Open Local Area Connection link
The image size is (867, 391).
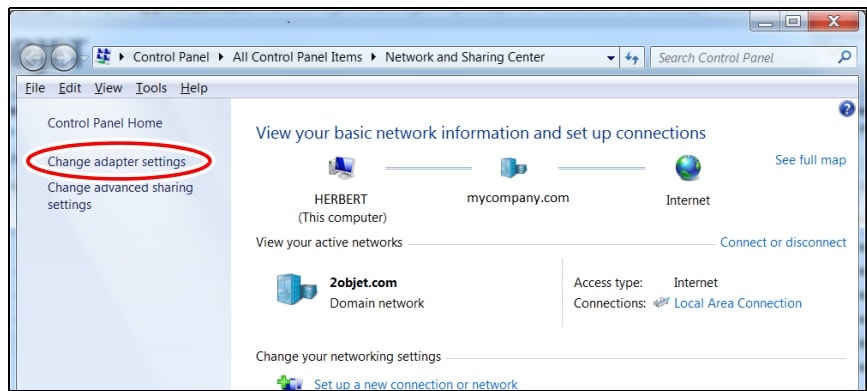[x=738, y=303]
